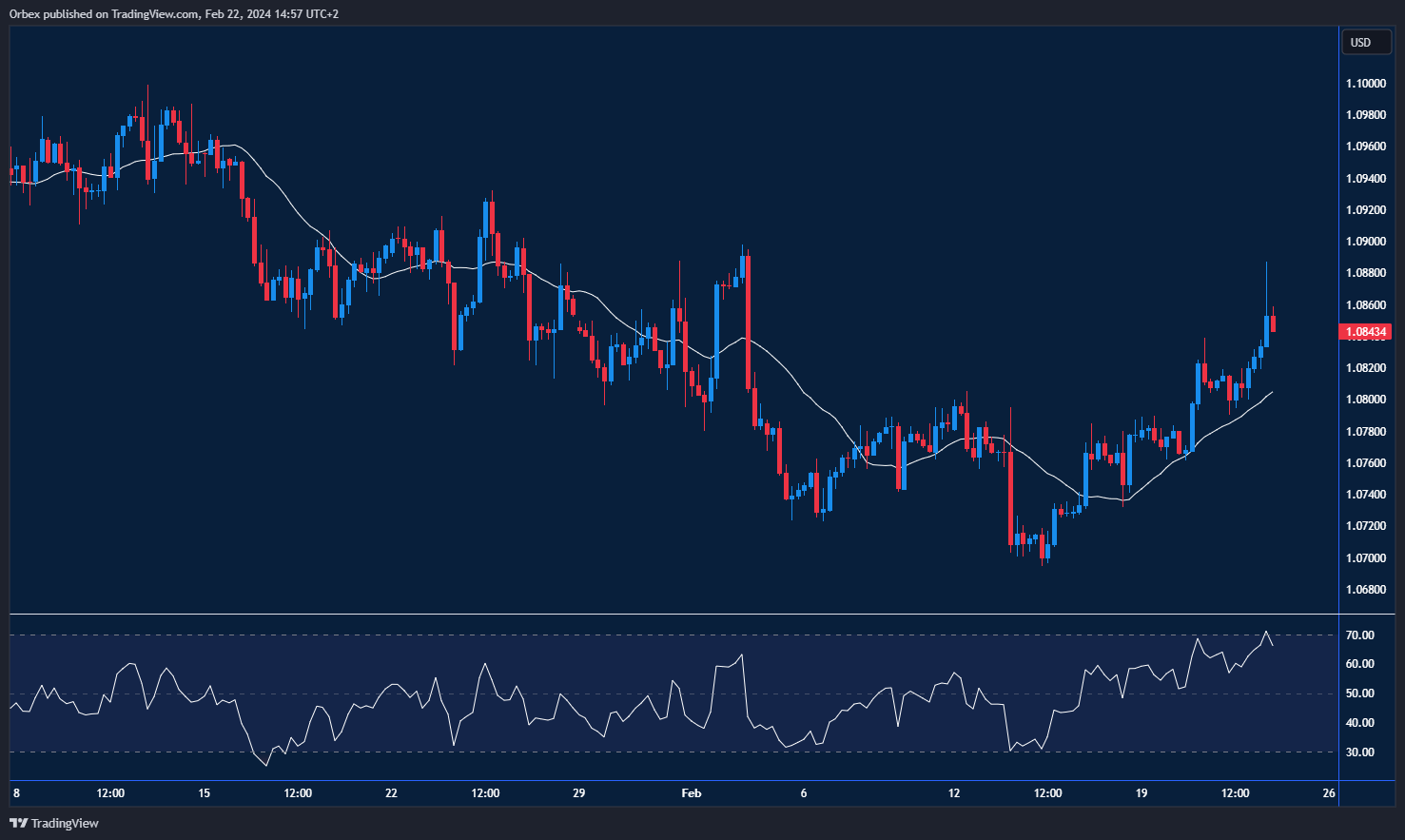Open the USD currency selector

pyautogui.click(x=1361, y=42)
